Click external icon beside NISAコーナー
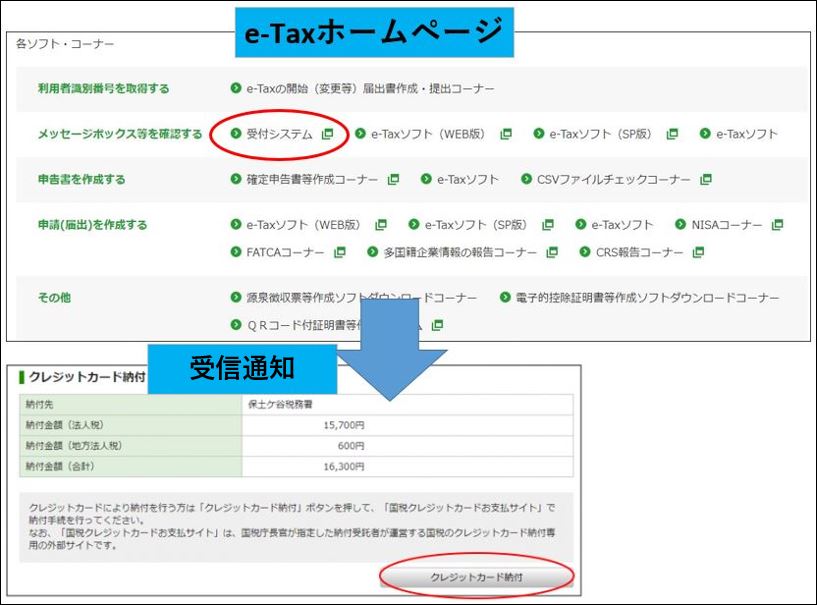Screen dimensions: 817x605 777,225
